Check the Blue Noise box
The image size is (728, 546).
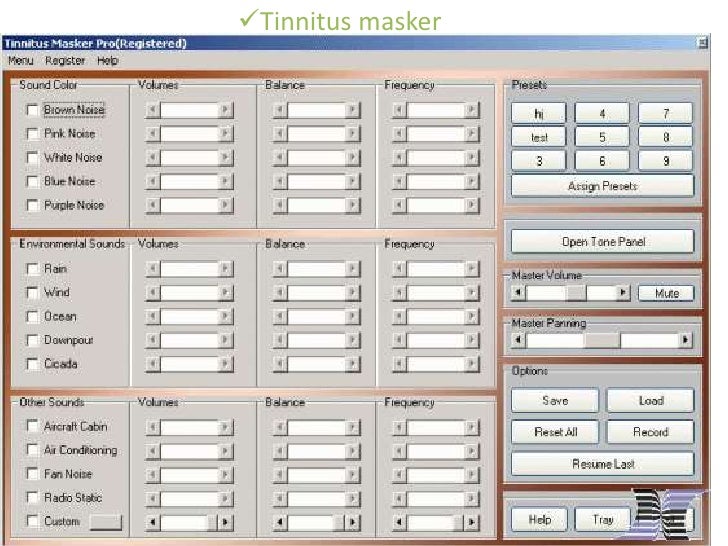32,182
